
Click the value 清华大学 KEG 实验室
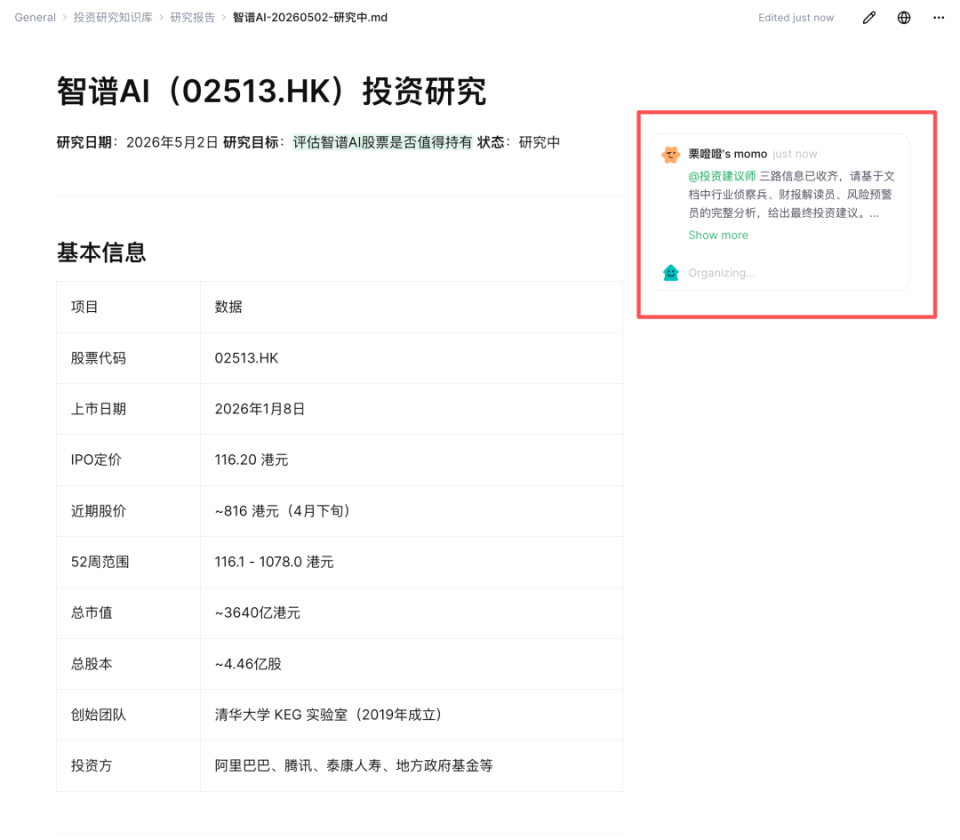click(281, 714)
